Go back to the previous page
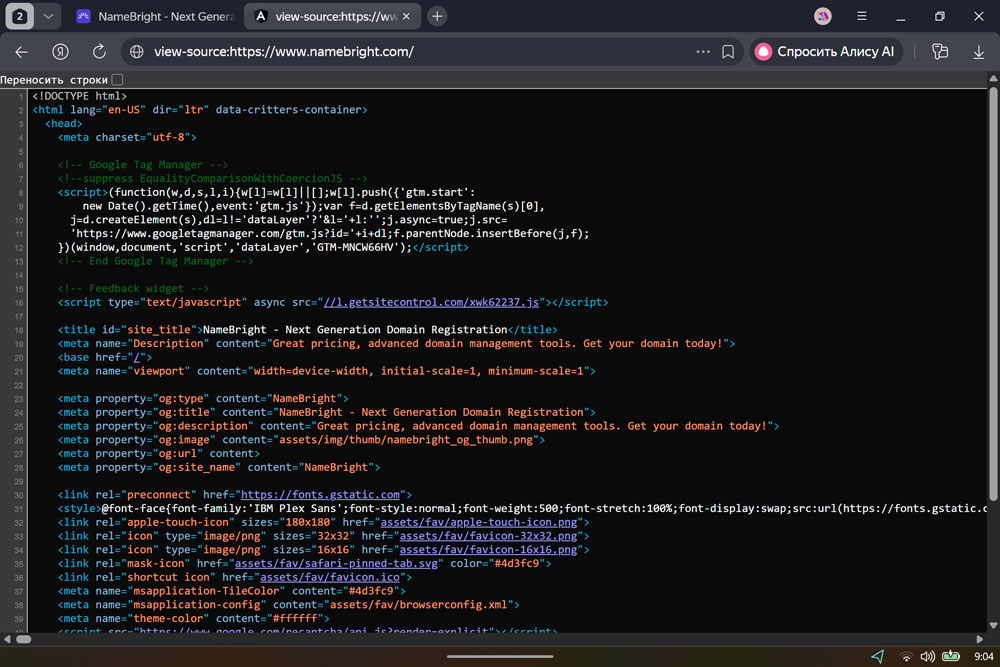This screenshot has height=667, width=1000. pos(22,52)
